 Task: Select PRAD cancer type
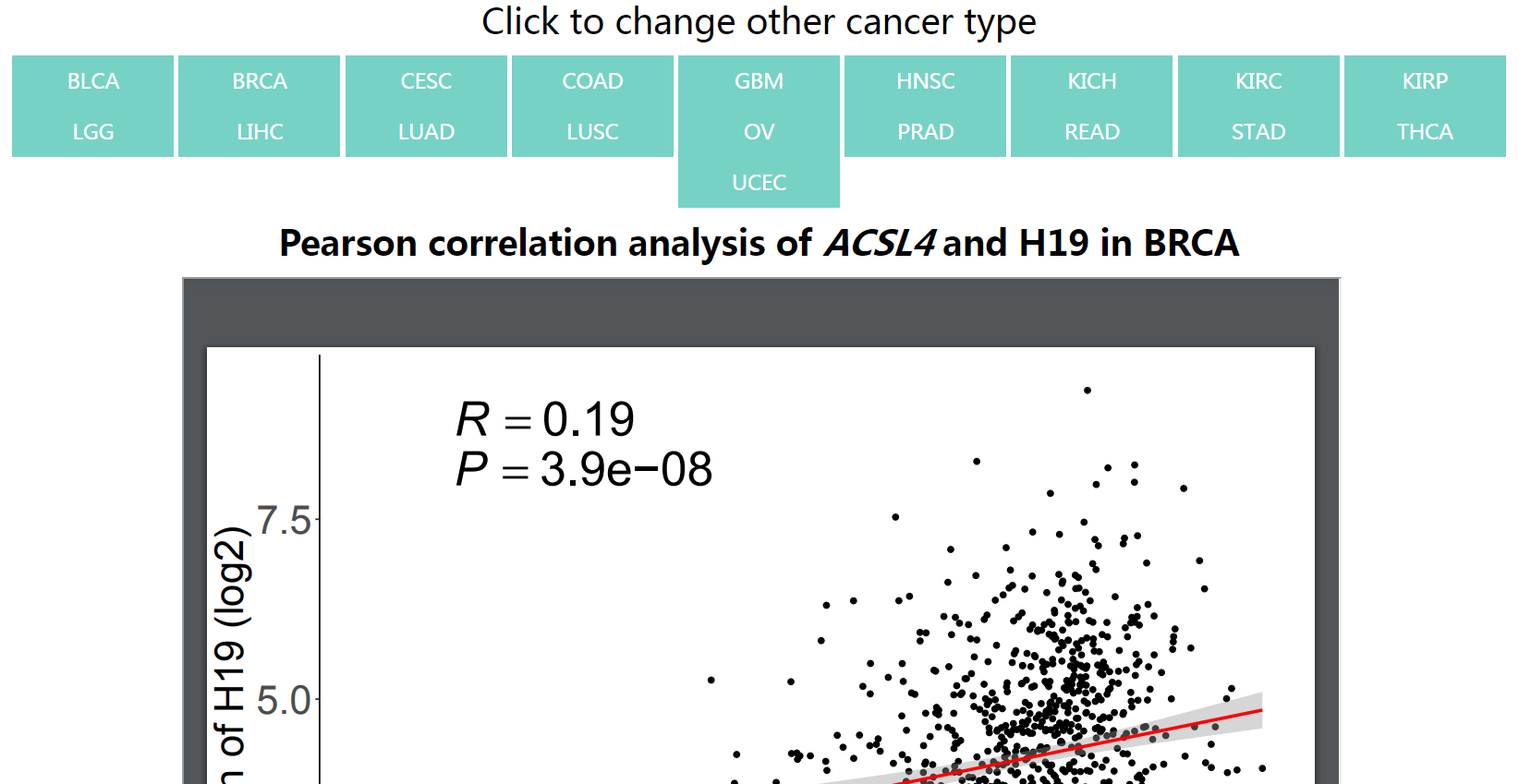[925, 132]
